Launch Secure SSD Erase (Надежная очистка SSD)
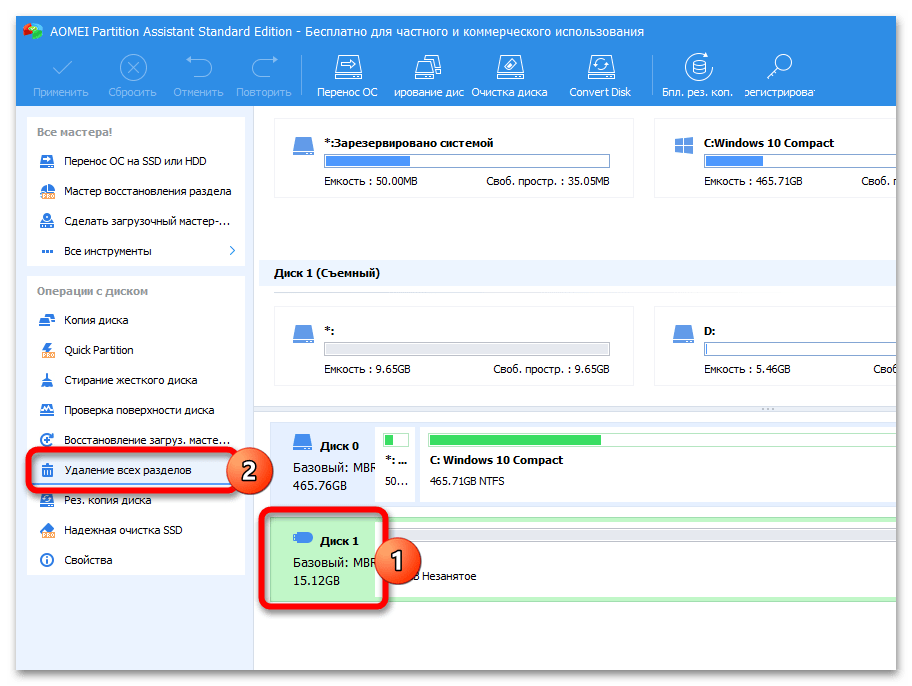Image resolution: width=912 pixels, height=686 pixels. click(122, 530)
